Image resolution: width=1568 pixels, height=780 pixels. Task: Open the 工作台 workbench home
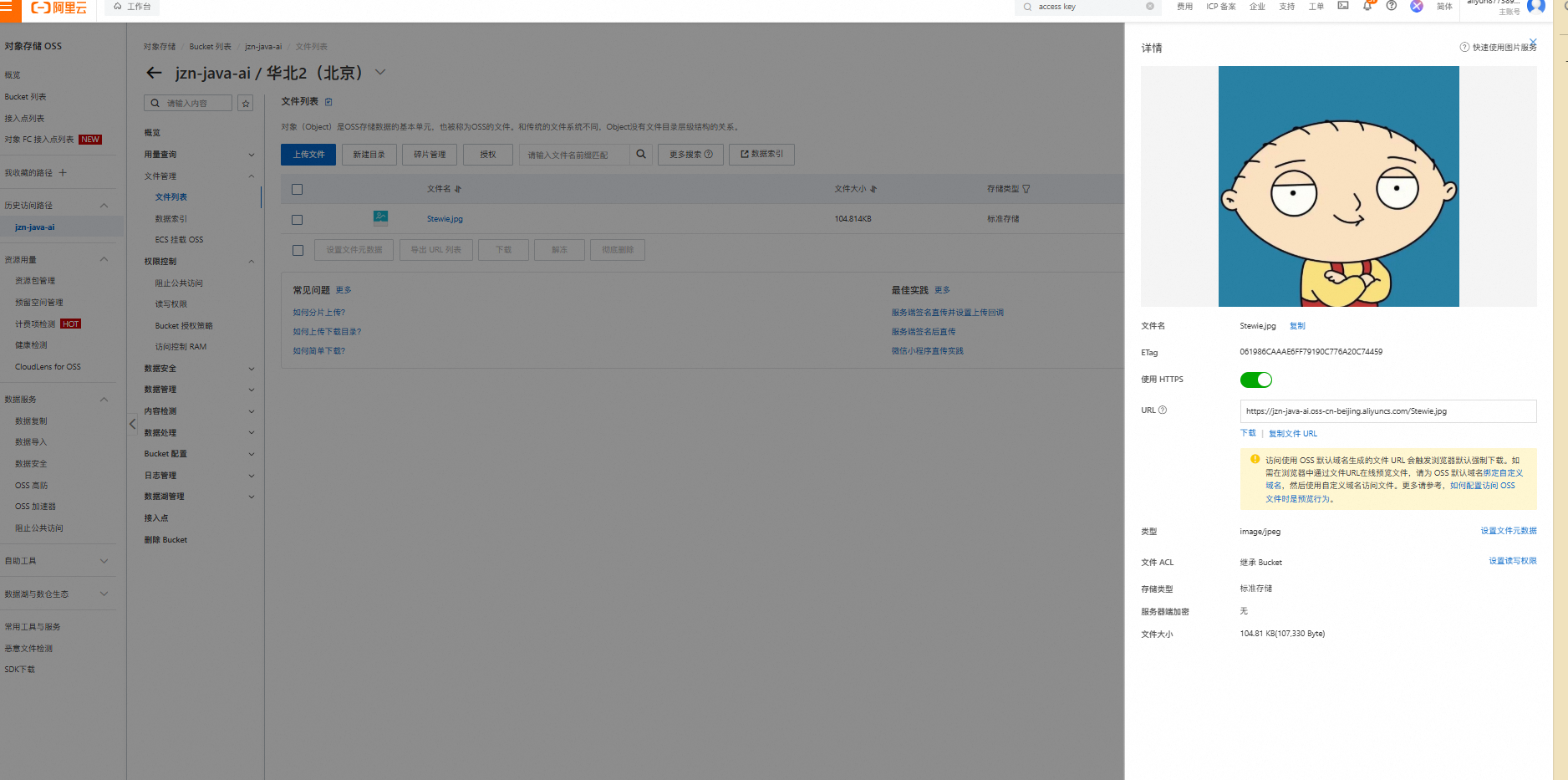coord(133,7)
